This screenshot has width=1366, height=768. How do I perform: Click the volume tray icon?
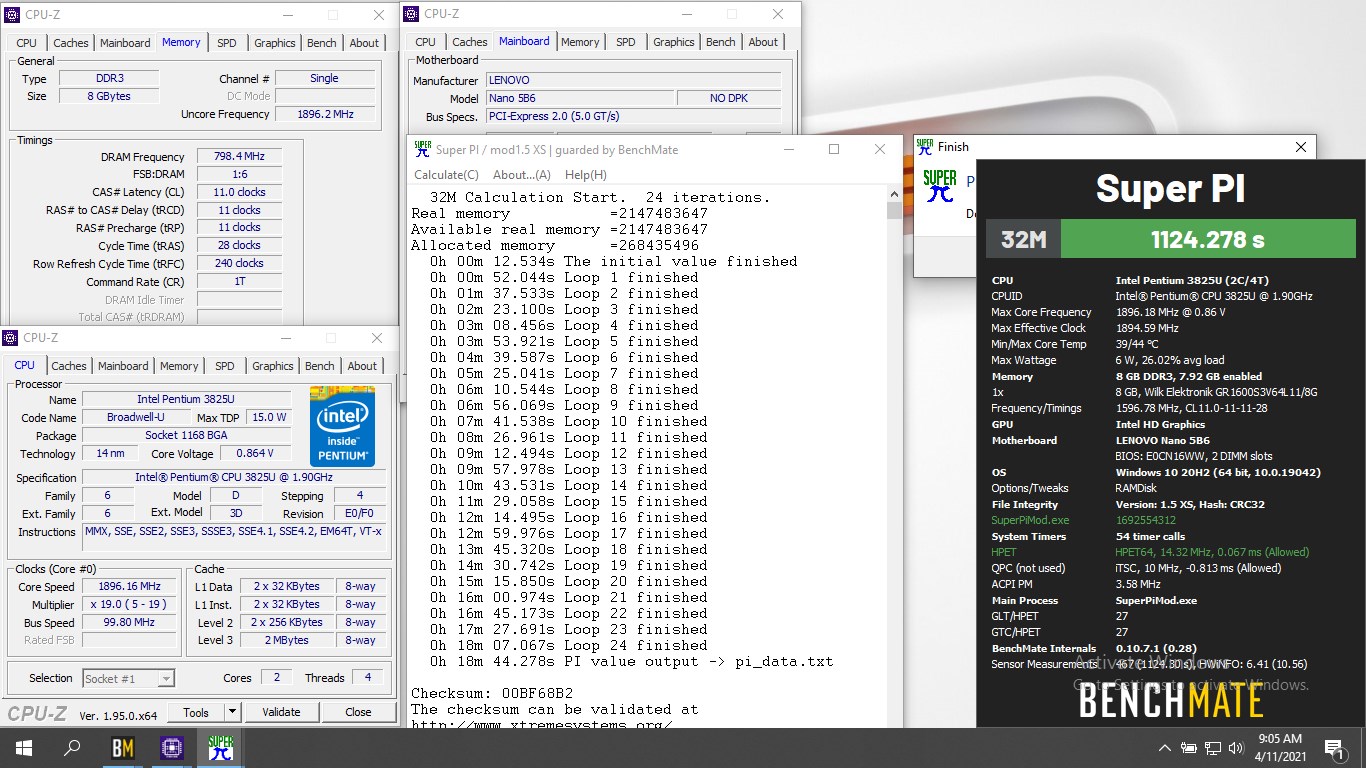click(x=1236, y=748)
